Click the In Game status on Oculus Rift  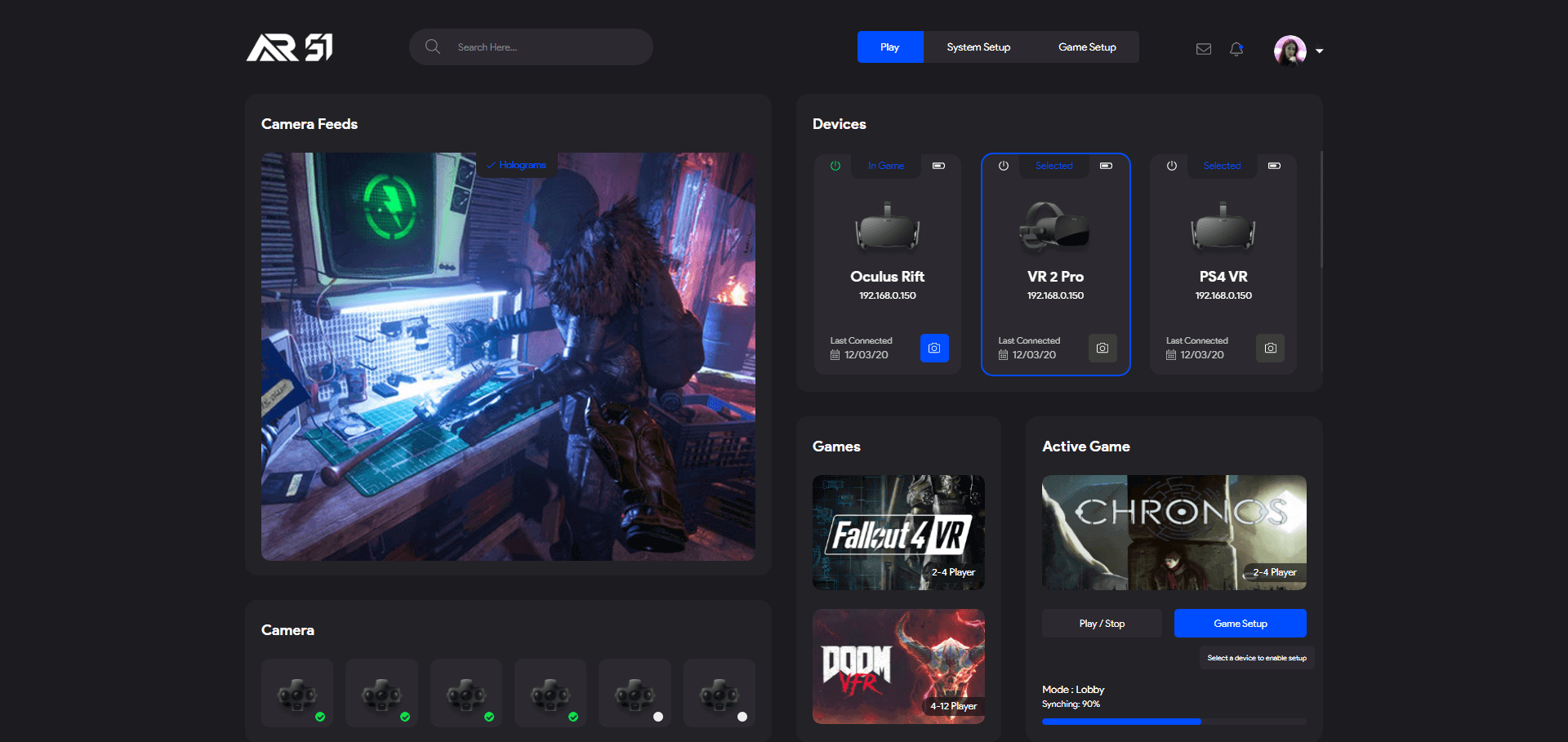(x=886, y=166)
